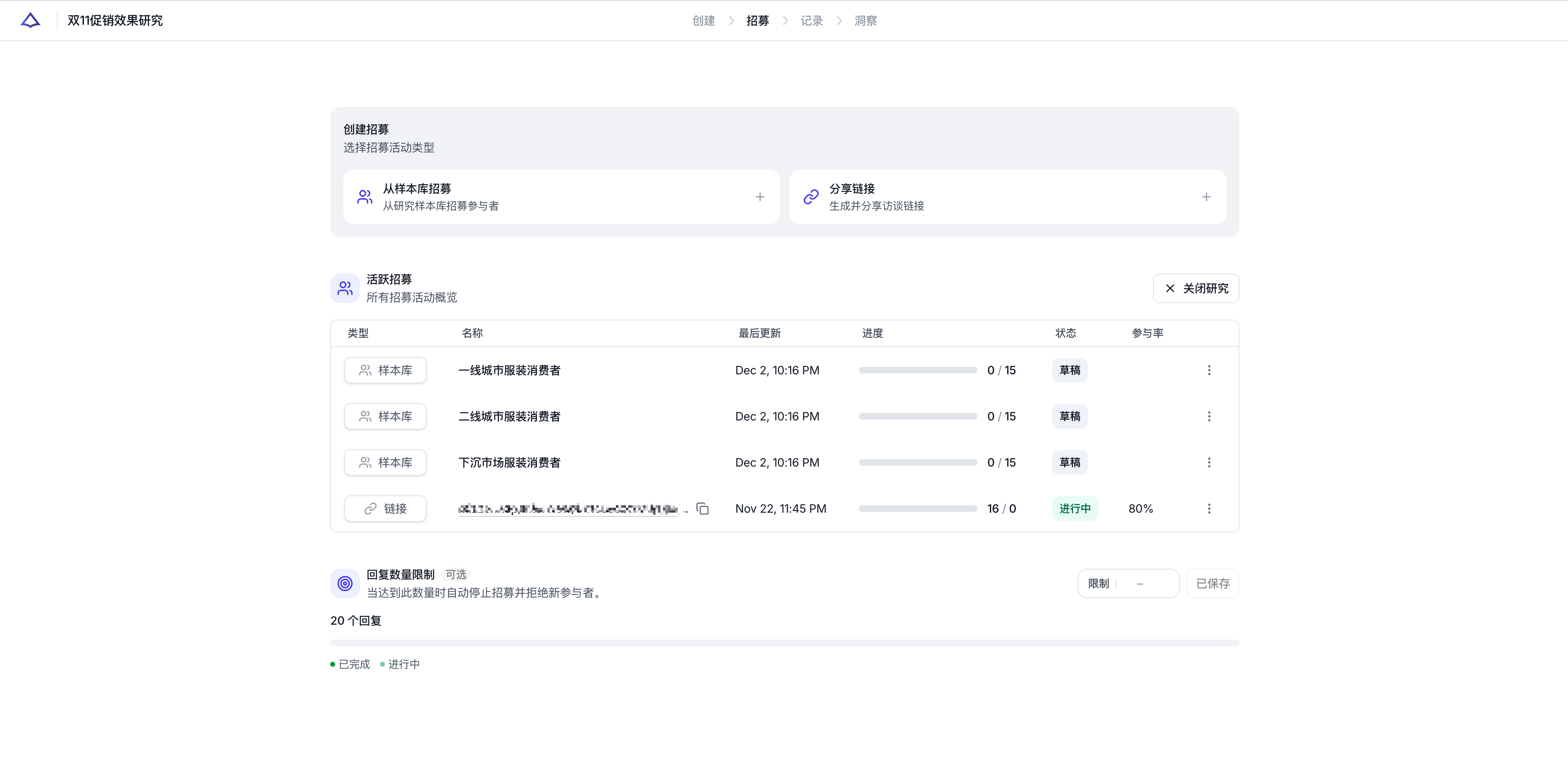Image resolution: width=1568 pixels, height=761 pixels.
Task: Open more options for the link row
Action: pos(1209,508)
